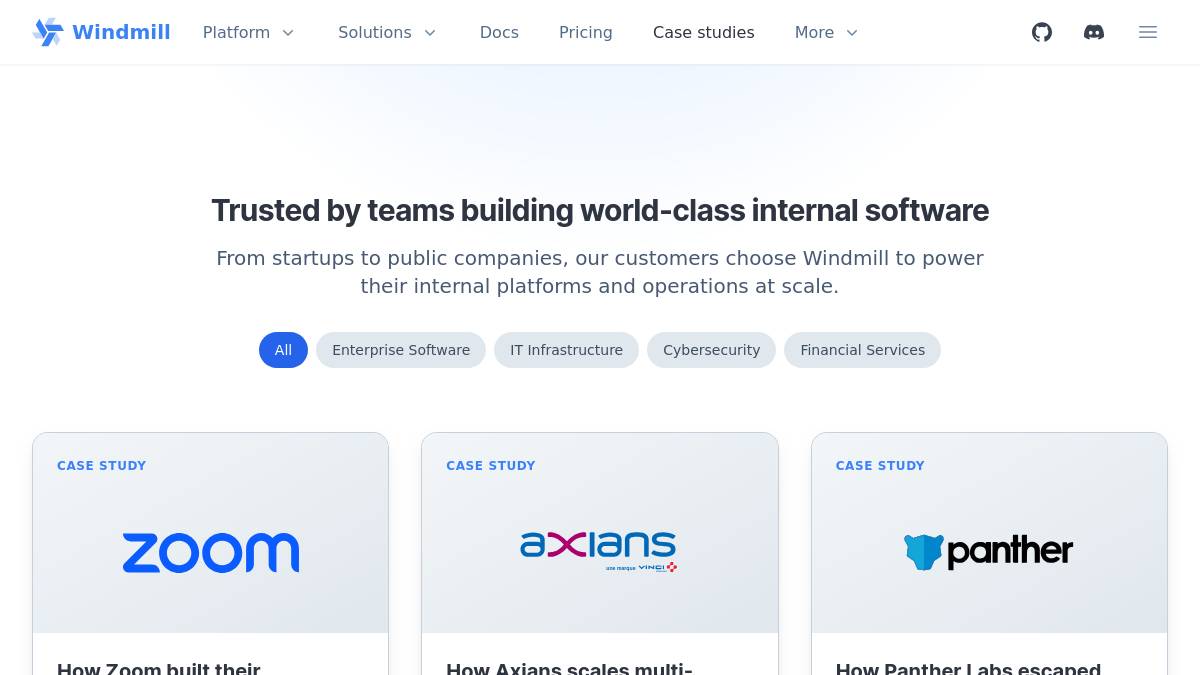Expand the Platform dropdown menu

click(249, 32)
